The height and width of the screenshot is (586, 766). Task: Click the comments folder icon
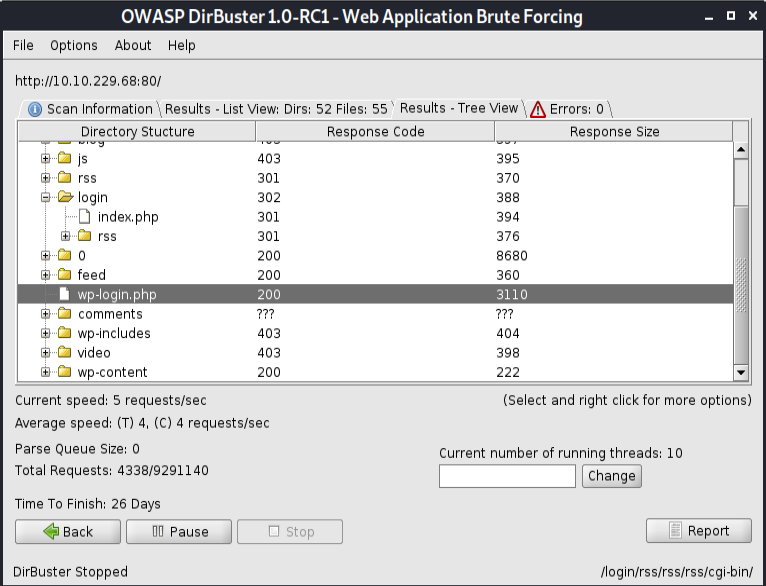64,314
